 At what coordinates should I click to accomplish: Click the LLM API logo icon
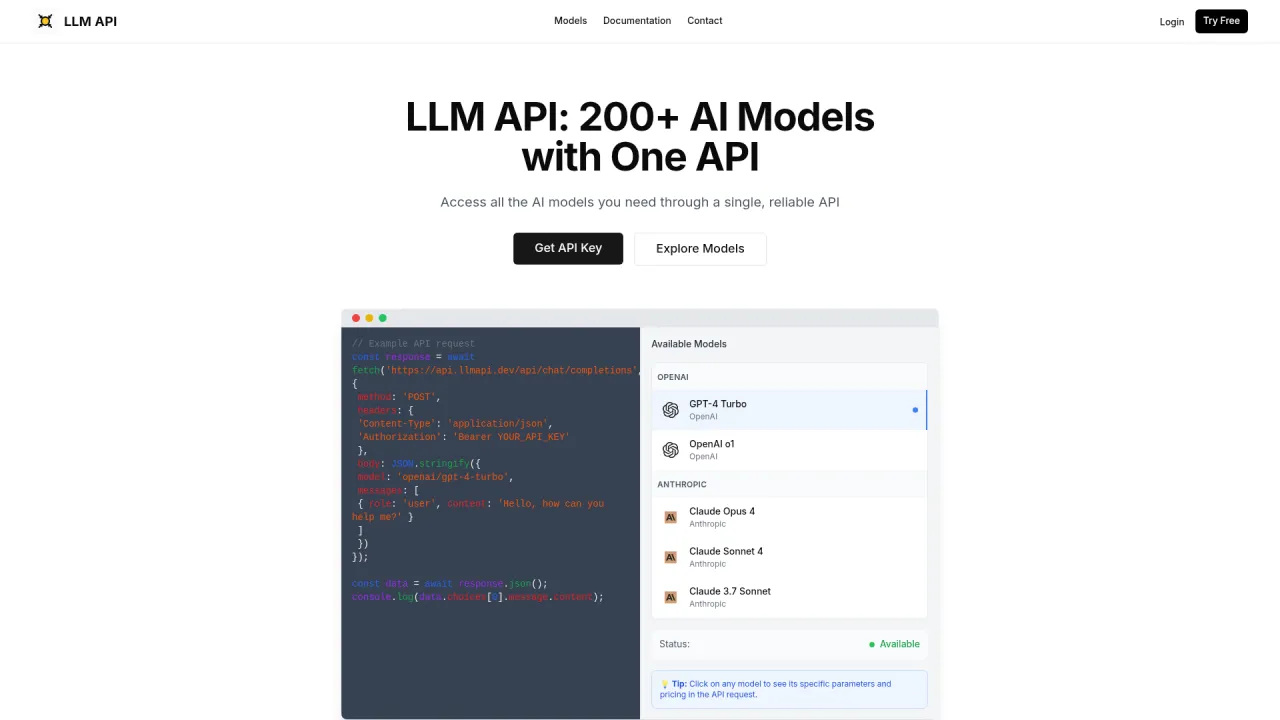coord(45,21)
